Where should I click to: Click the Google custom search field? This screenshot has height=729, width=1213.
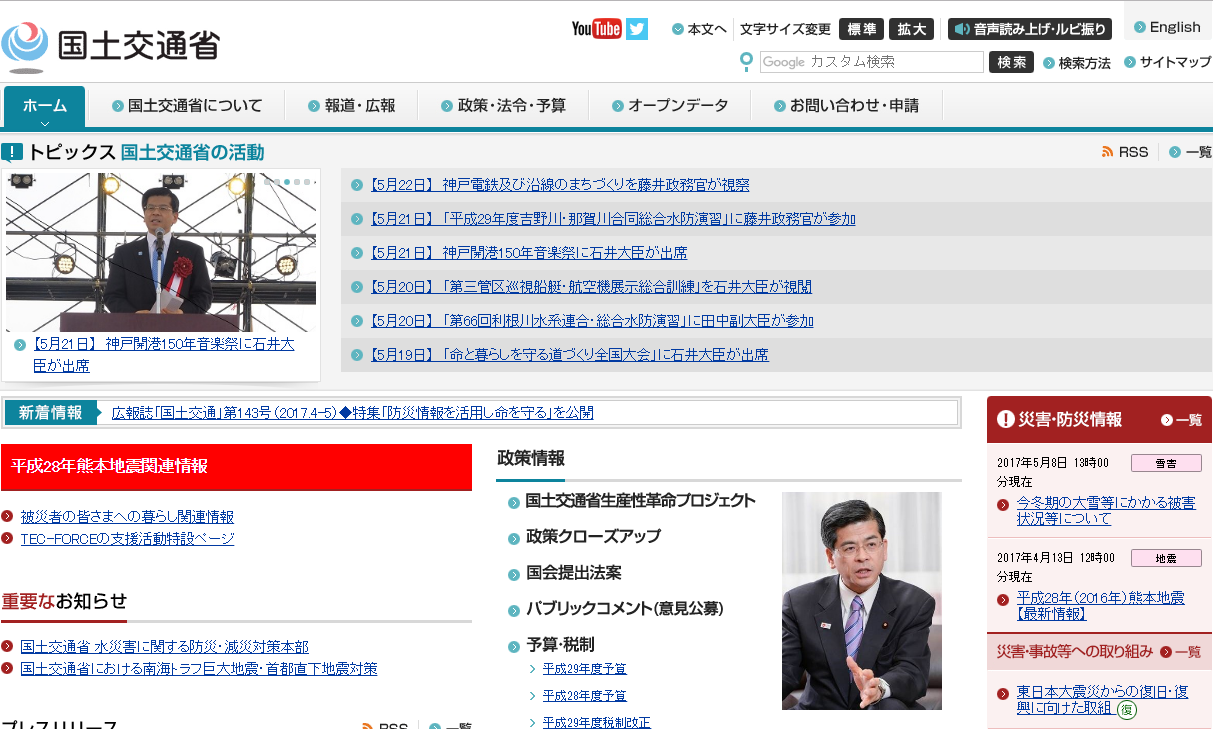(x=871, y=62)
